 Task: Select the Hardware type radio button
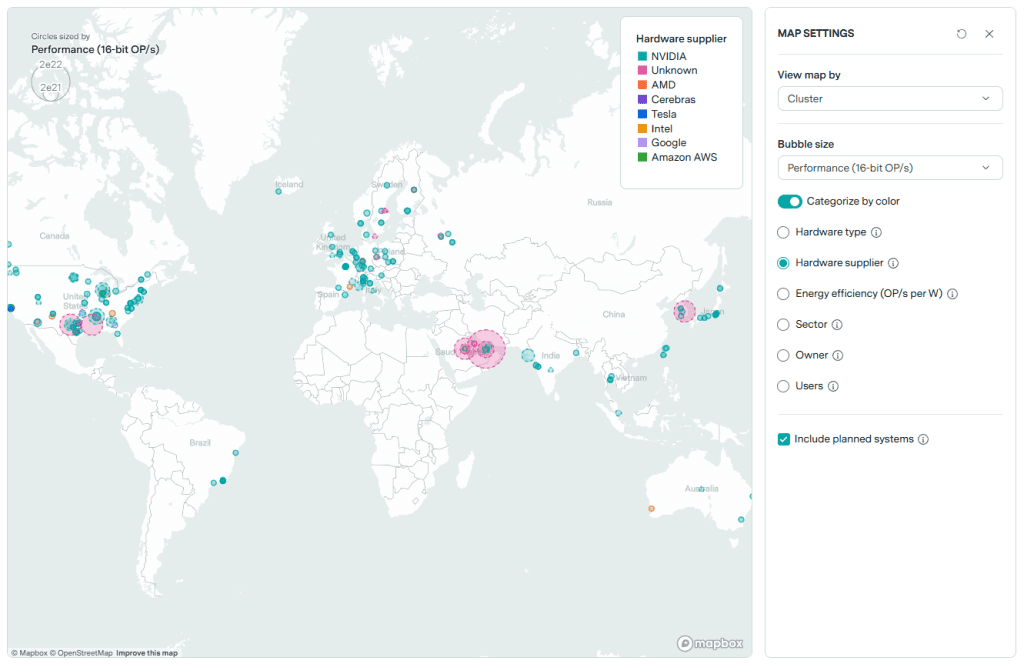pyautogui.click(x=783, y=232)
